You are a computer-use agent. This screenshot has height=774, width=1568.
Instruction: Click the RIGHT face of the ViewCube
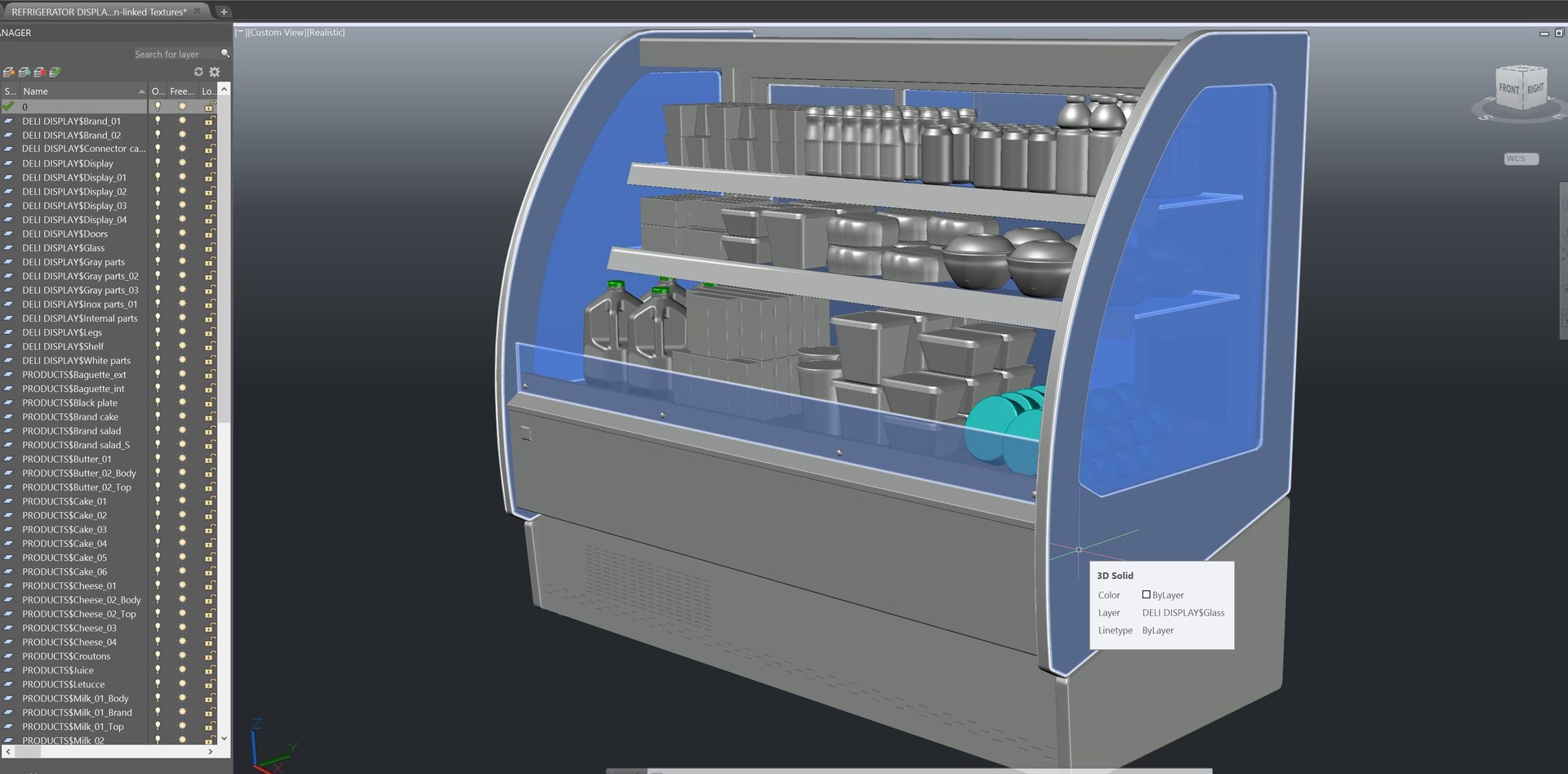1535,87
